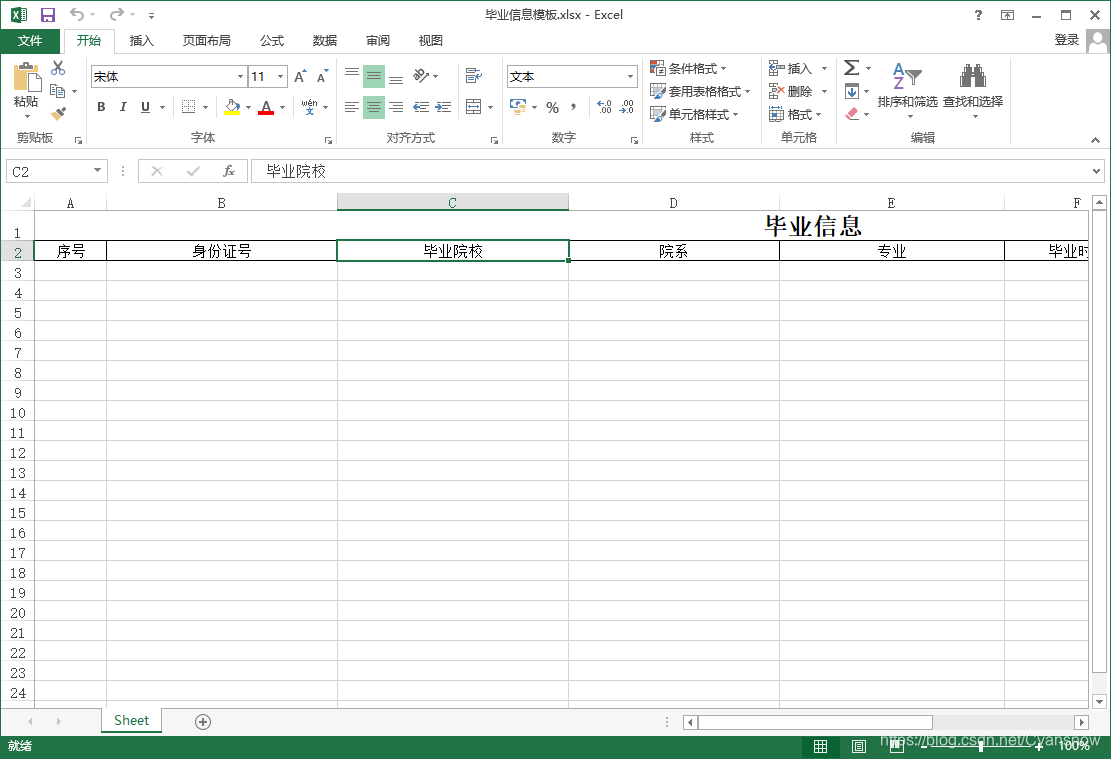Decrease font size with small A icon
Screen dimensions: 1111x759
point(322,77)
